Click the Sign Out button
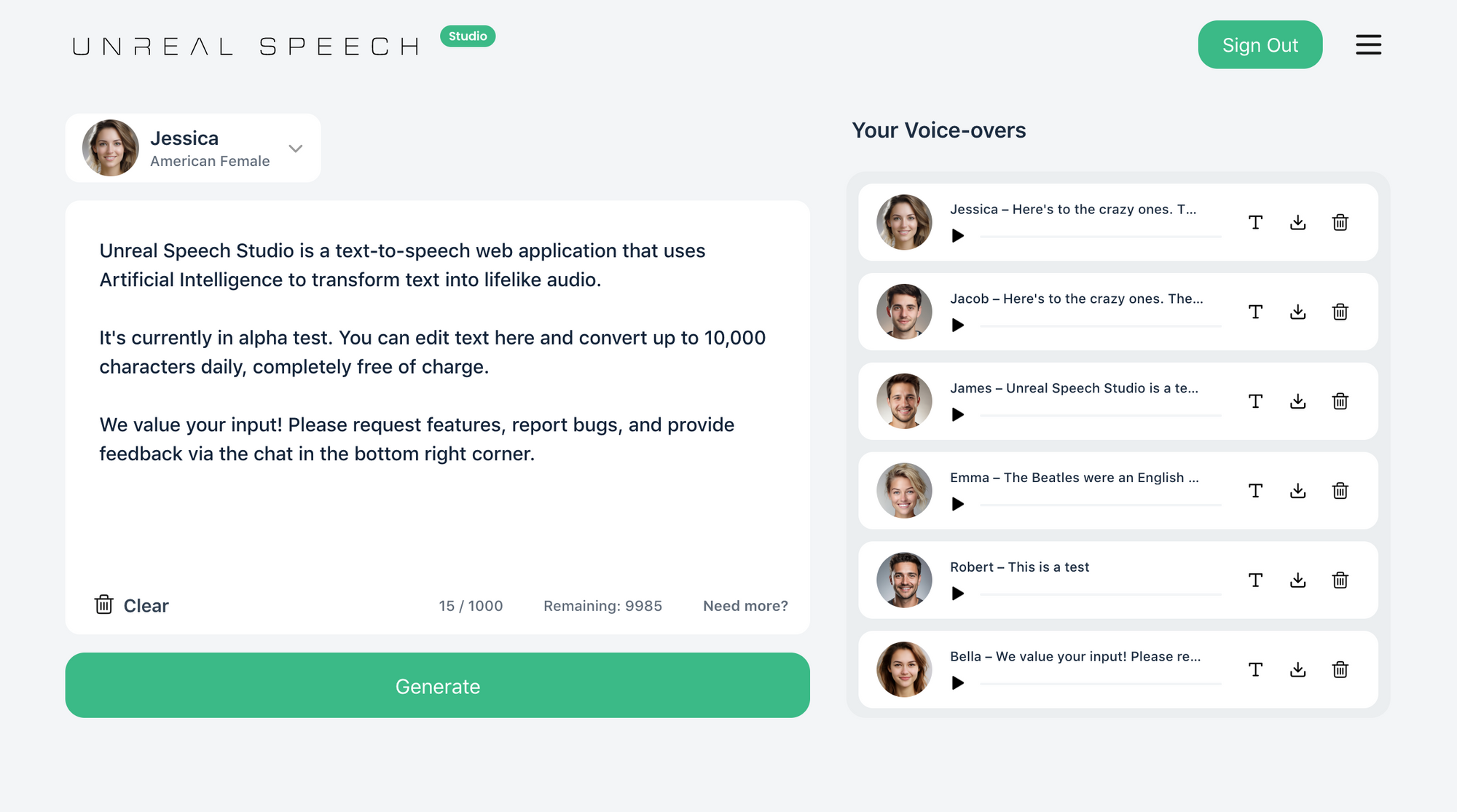This screenshot has width=1457, height=812. click(1258, 44)
